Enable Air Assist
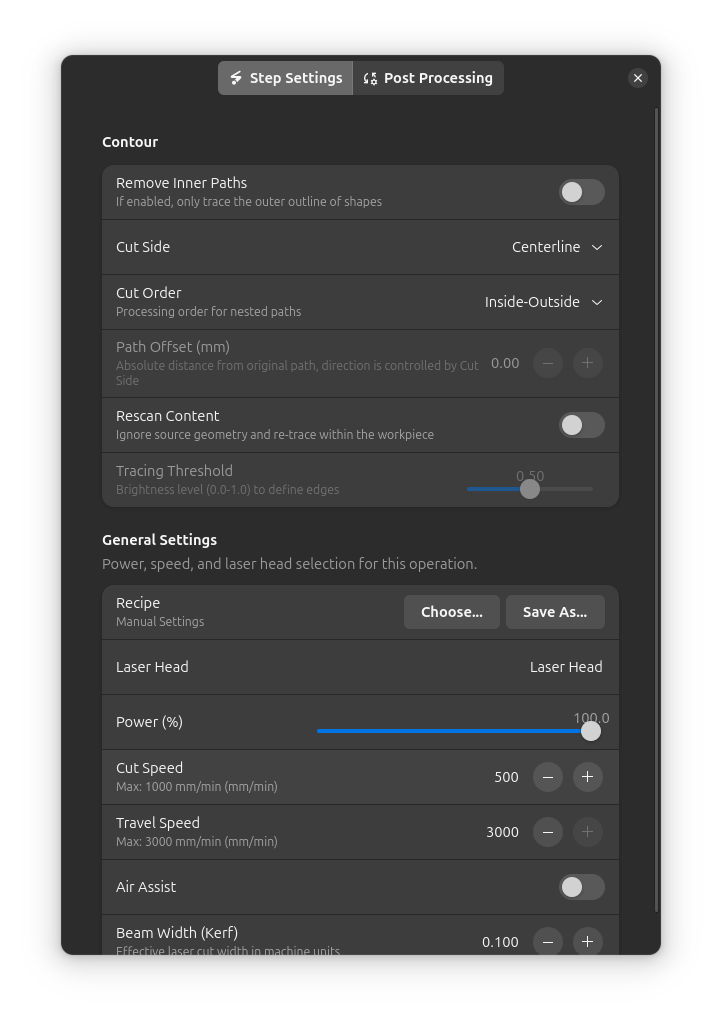This screenshot has width=722, height=1022. tap(581, 887)
